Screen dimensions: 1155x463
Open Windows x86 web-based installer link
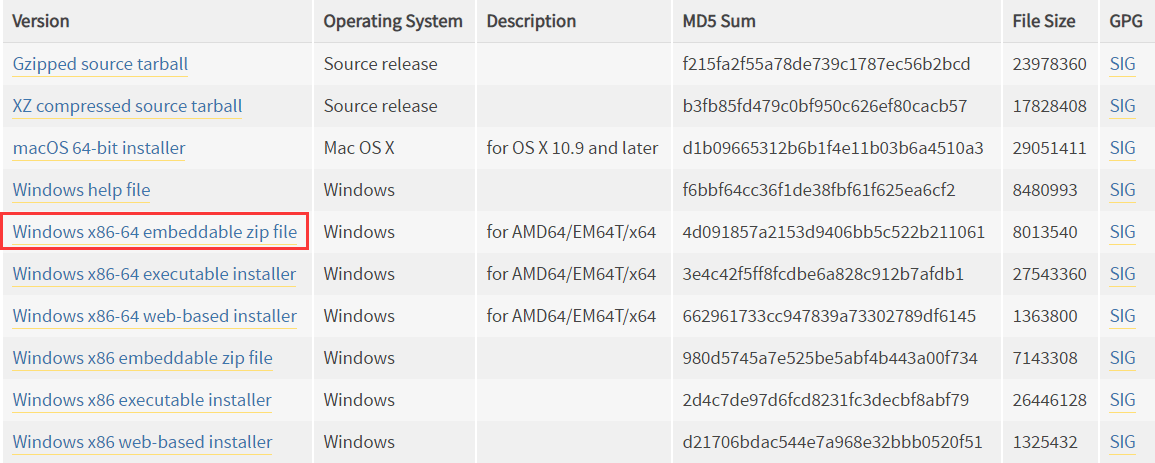click(142, 442)
